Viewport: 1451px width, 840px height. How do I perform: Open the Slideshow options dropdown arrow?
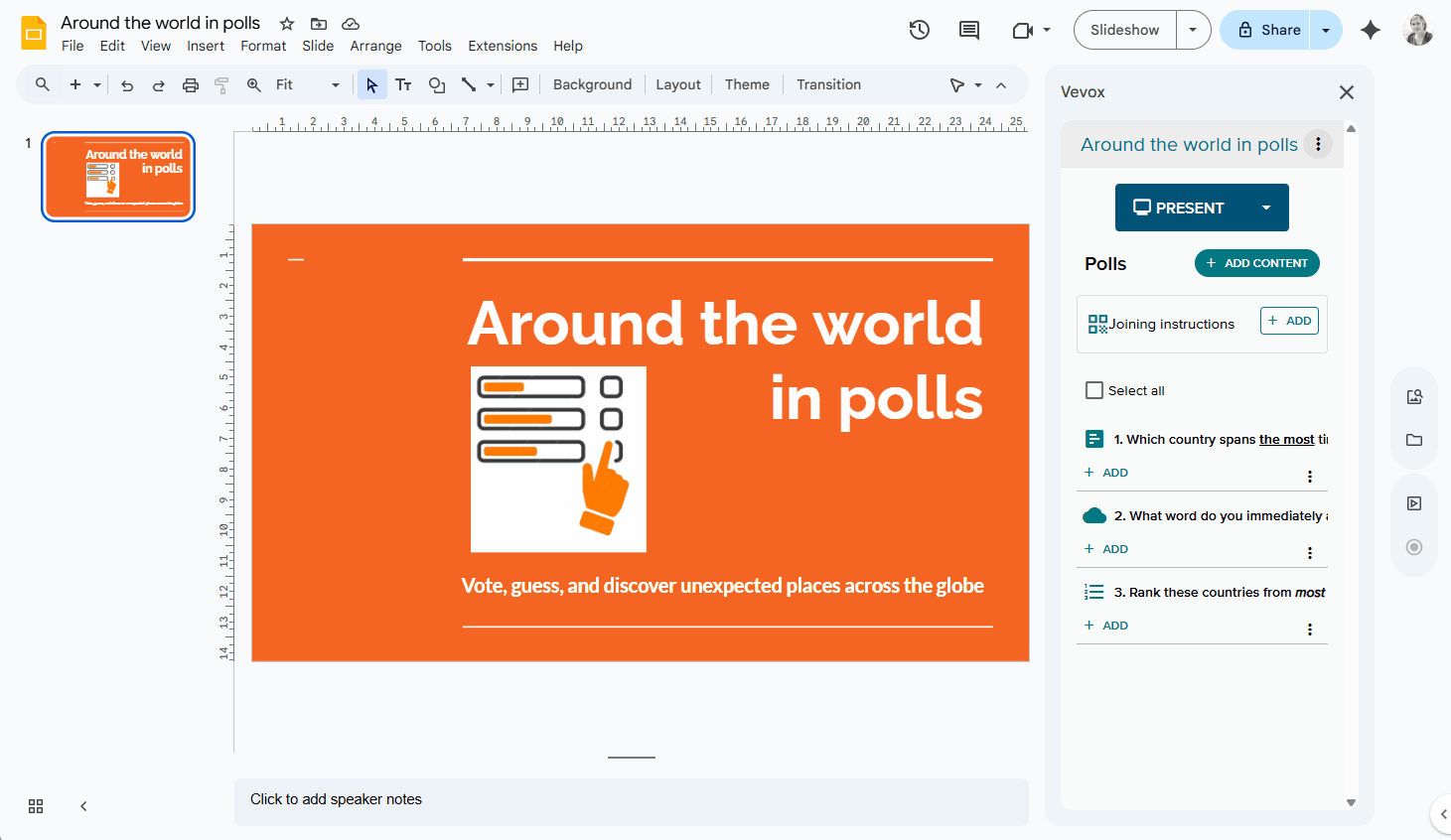1193,30
